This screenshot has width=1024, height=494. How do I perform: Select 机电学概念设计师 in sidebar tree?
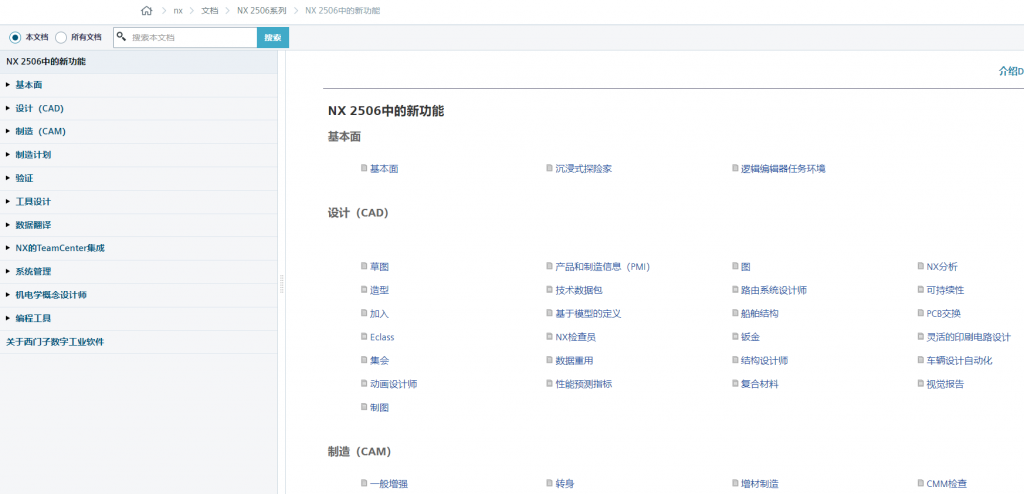click(51, 295)
